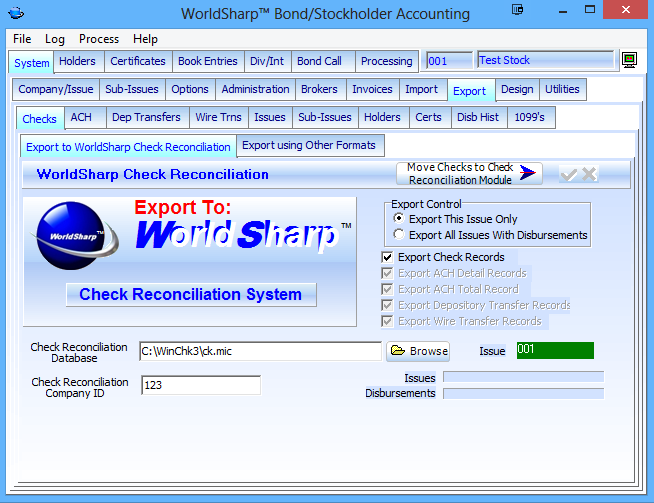Click Move Checks to Check Reconciliation Module
The image size is (654, 503).
click(469, 174)
